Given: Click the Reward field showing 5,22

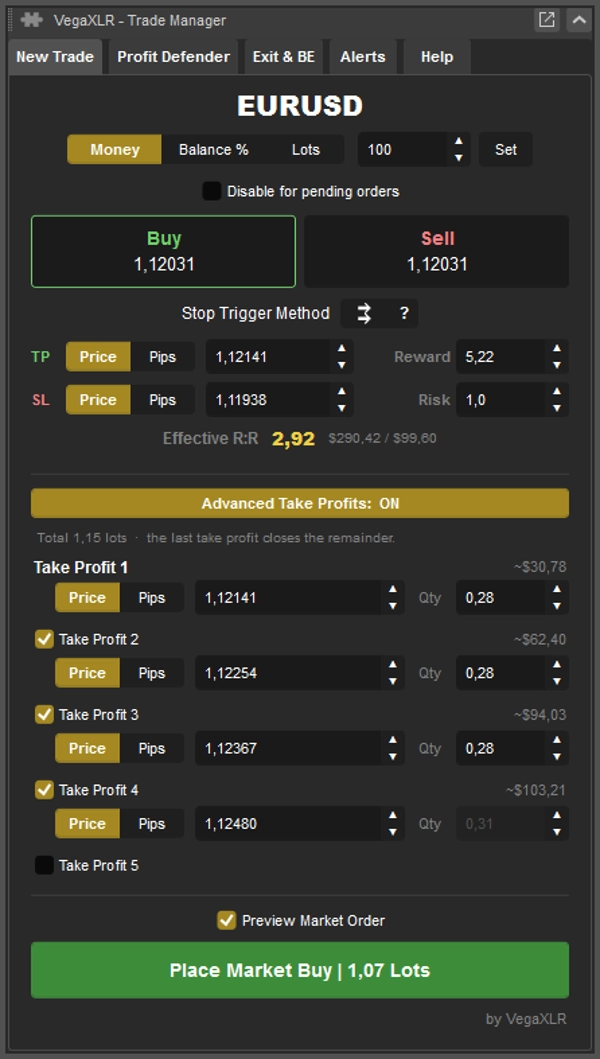Looking at the screenshot, I should coord(501,357).
